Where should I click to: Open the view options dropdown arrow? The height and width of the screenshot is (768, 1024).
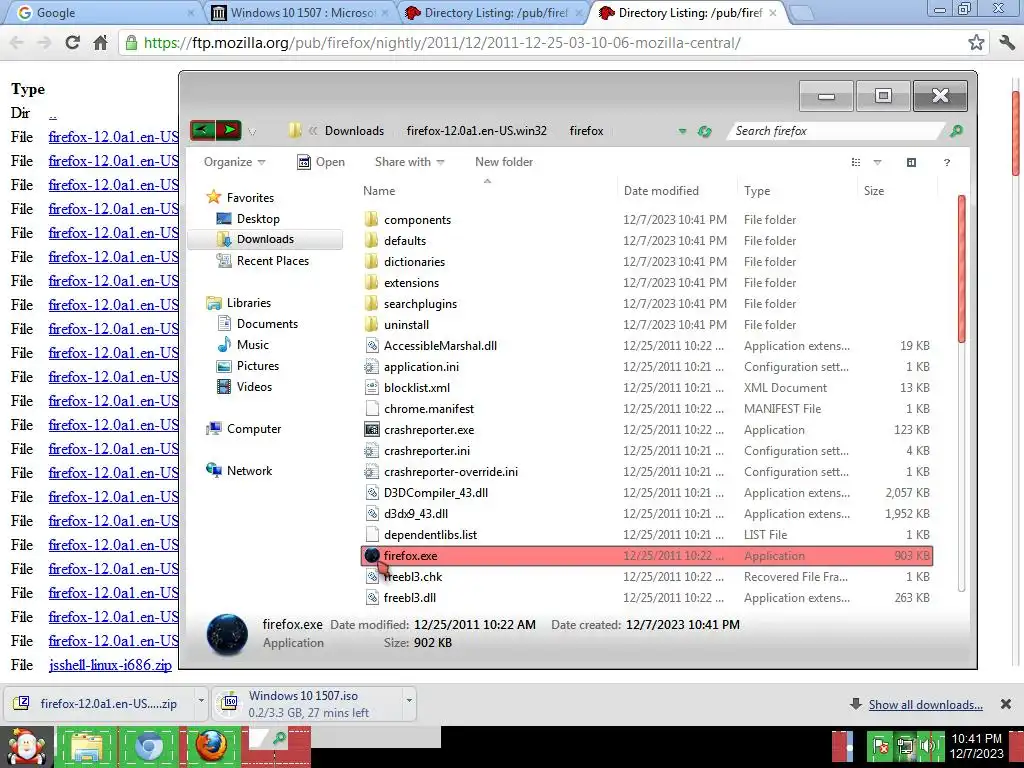tap(878, 162)
